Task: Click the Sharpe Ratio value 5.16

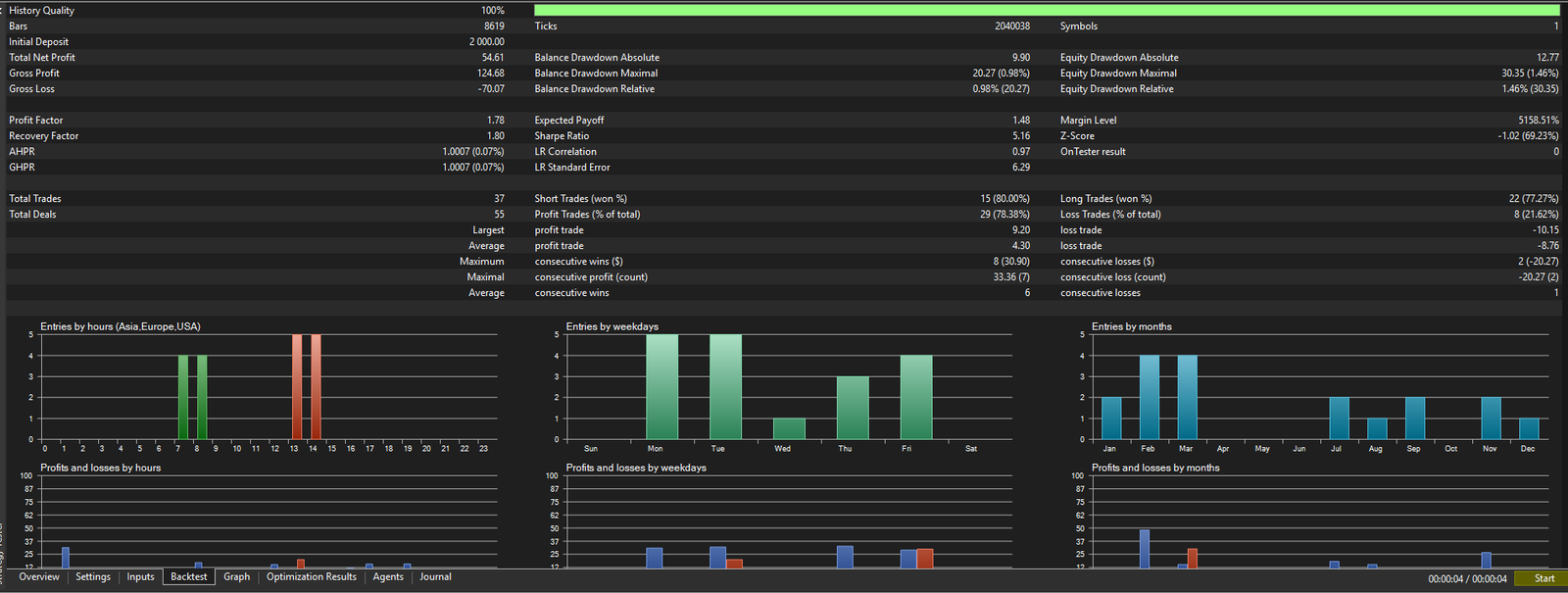Action: 1021,136
